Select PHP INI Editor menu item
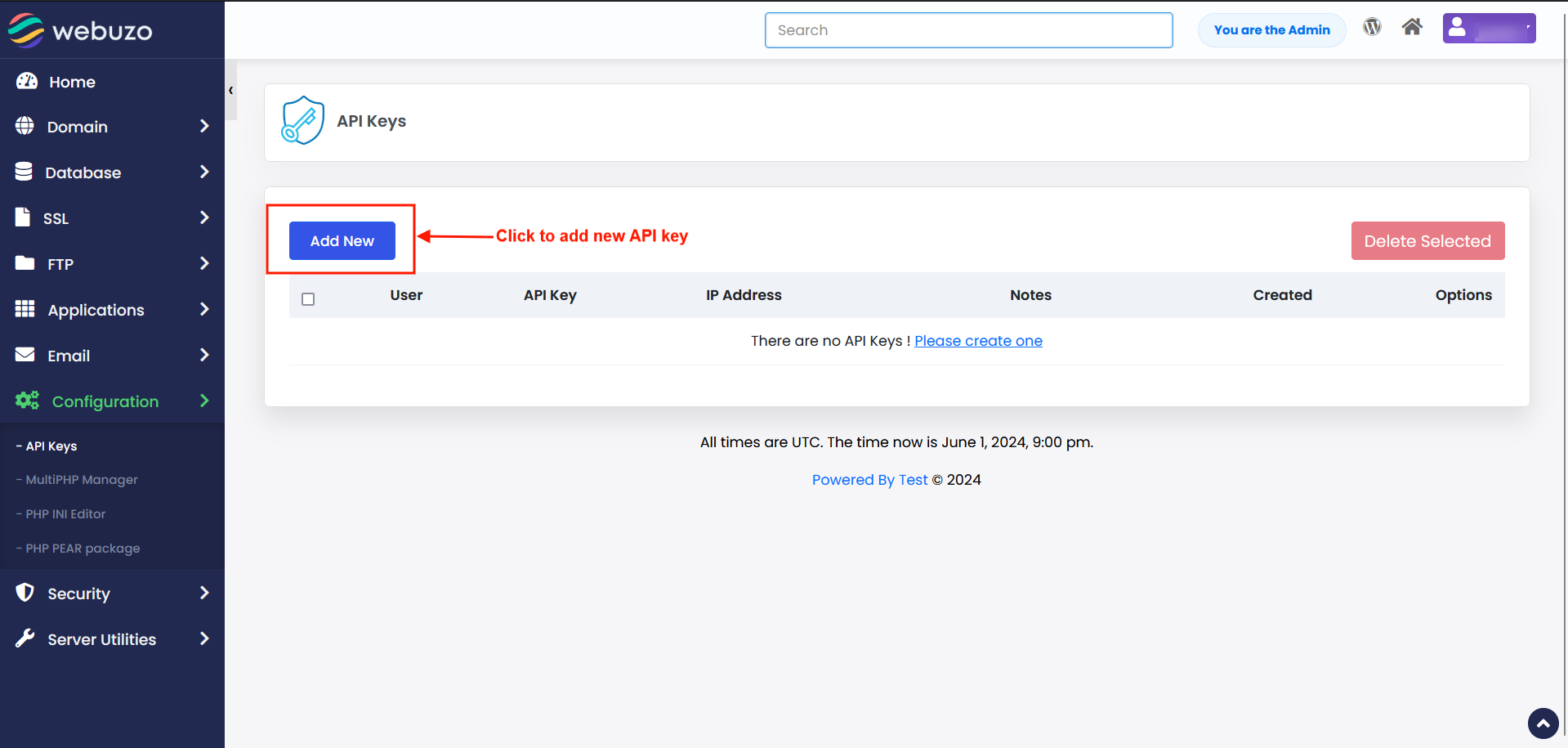Viewport: 1568px width, 748px height. coord(65,514)
